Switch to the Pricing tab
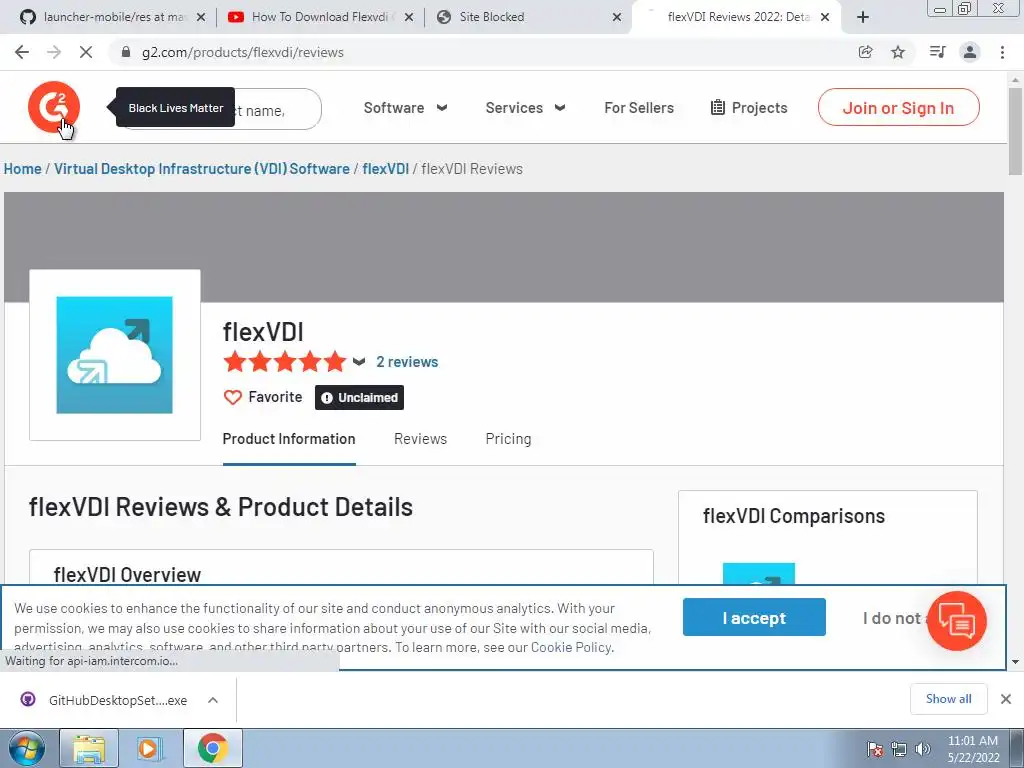Image resolution: width=1024 pixels, height=768 pixels. (x=508, y=439)
